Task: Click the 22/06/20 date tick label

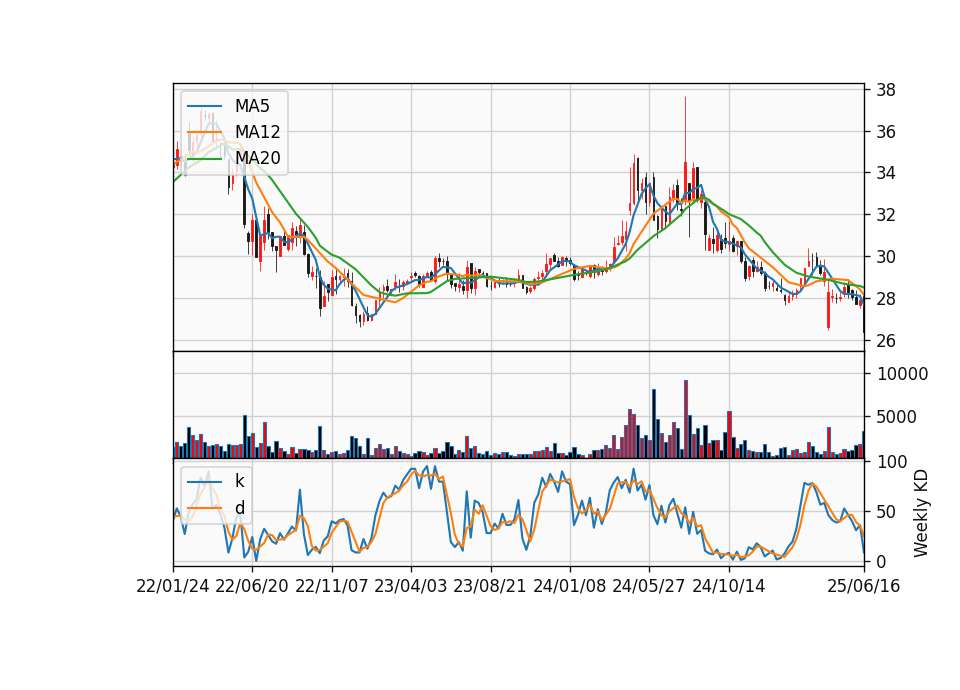Action: tap(252, 586)
